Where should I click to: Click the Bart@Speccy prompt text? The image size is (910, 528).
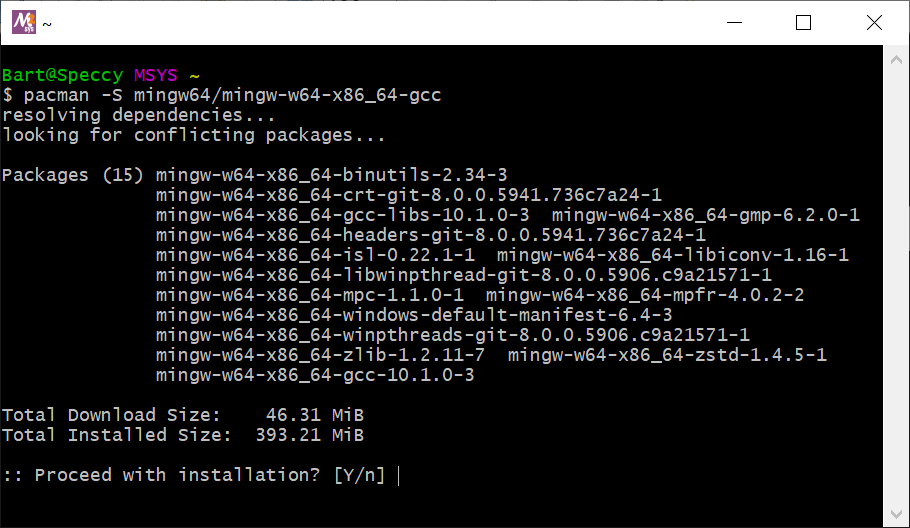62,75
